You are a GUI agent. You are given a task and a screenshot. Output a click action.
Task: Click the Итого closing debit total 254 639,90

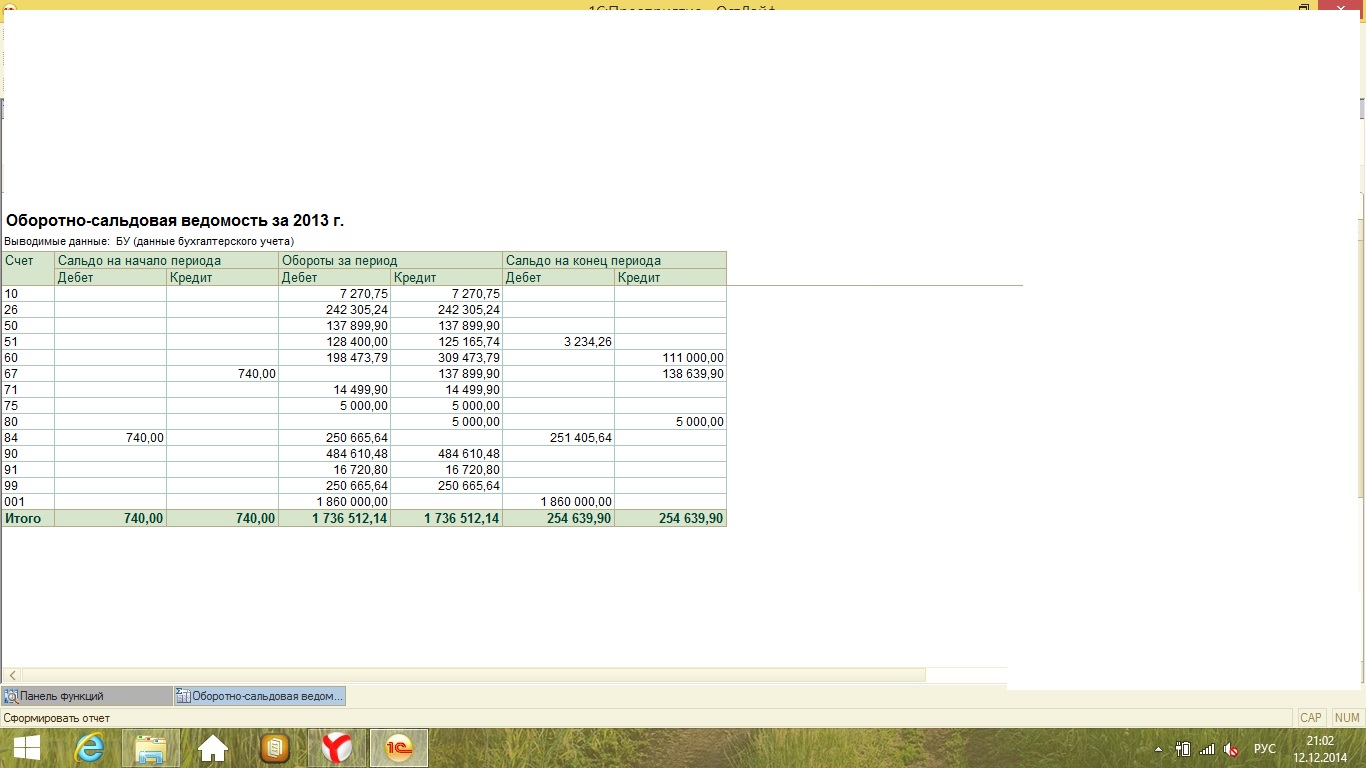coord(558,519)
